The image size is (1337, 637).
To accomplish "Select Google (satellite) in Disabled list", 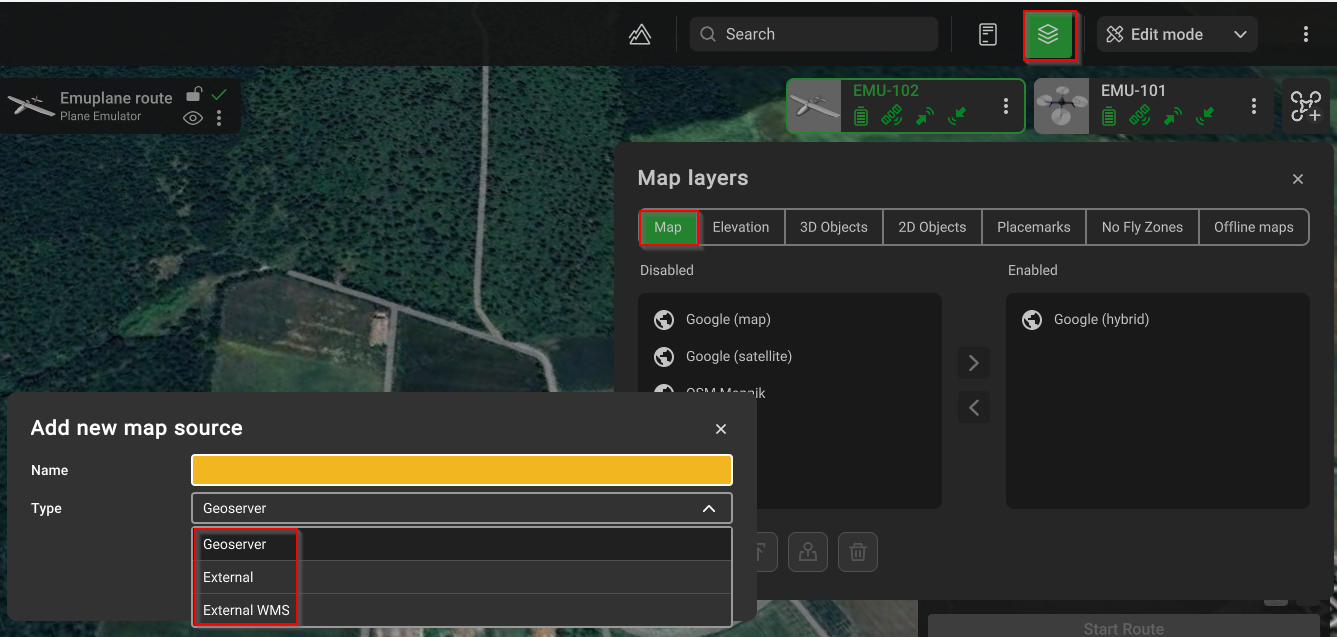I will [x=738, y=356].
